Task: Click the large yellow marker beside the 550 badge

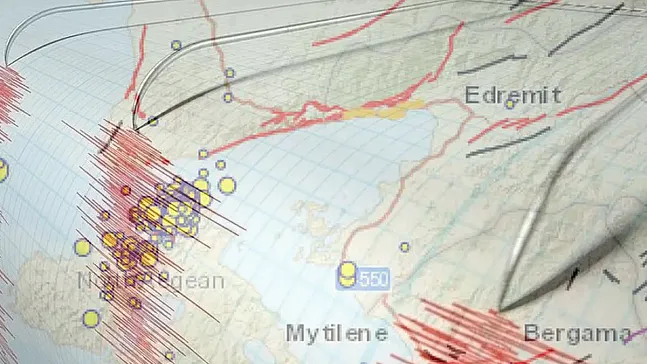Action: coord(347,274)
